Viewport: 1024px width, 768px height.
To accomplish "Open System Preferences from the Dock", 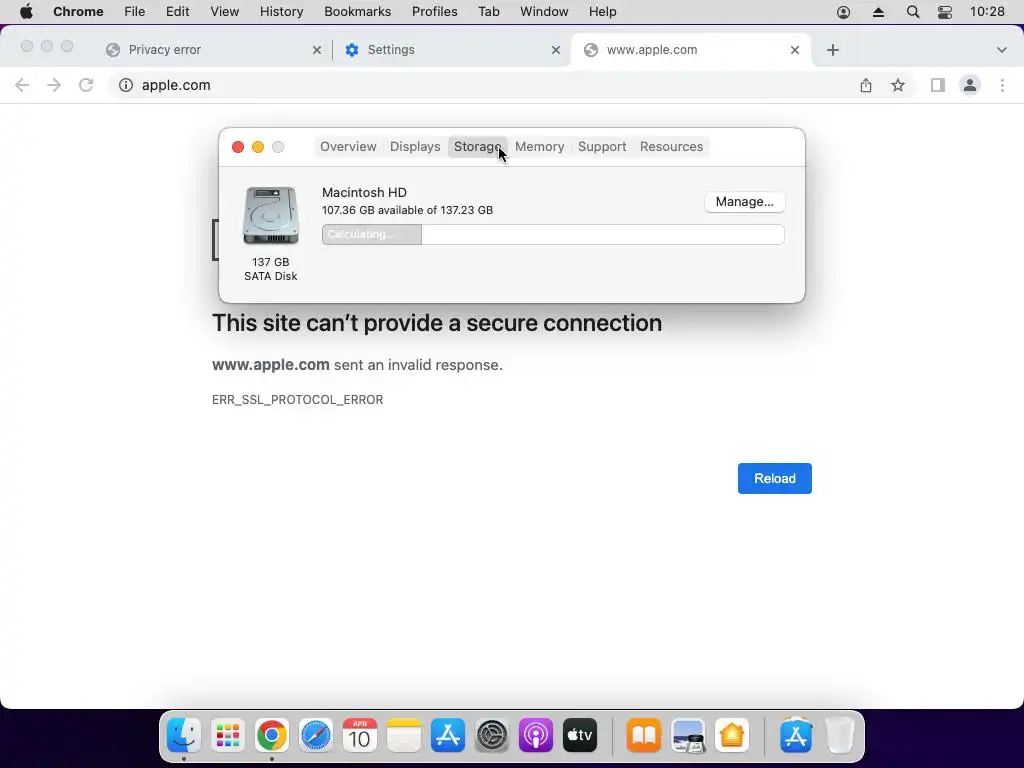I will click(492, 735).
